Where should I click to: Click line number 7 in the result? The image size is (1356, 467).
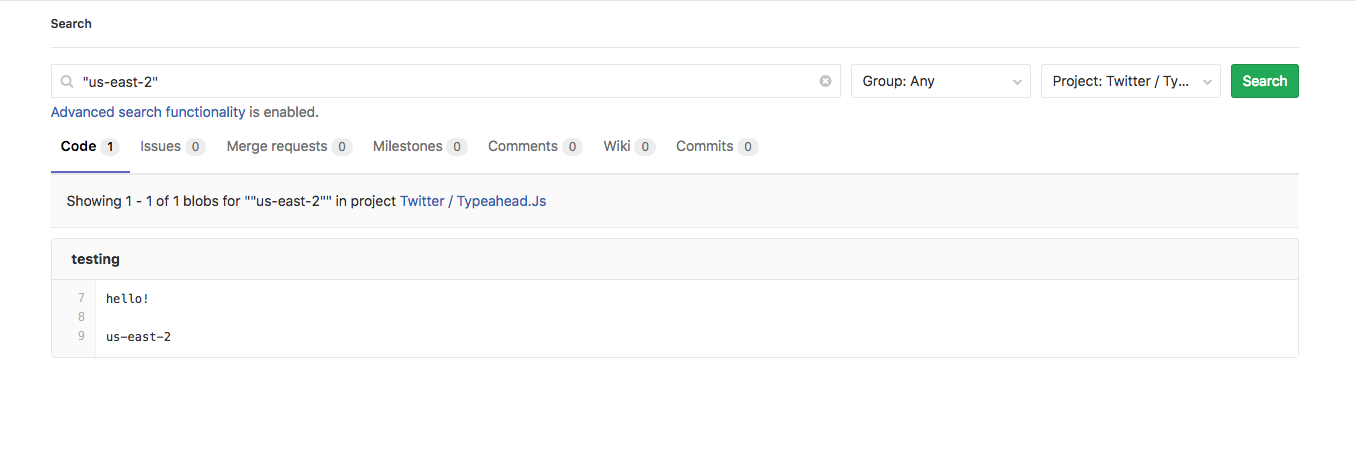(81, 298)
